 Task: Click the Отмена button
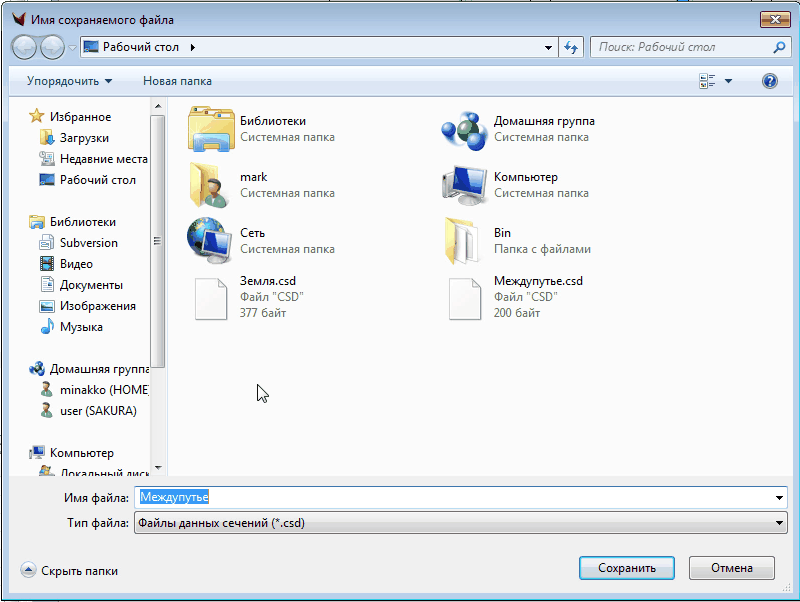click(x=731, y=568)
